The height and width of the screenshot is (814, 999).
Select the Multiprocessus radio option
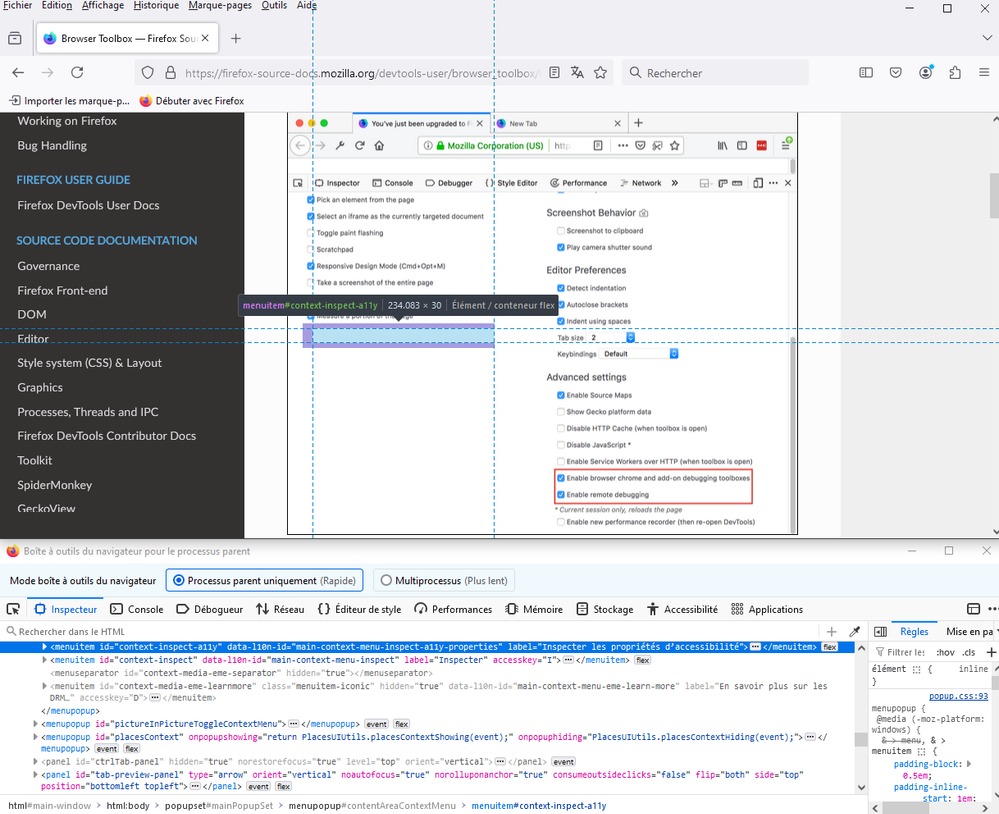(385, 581)
